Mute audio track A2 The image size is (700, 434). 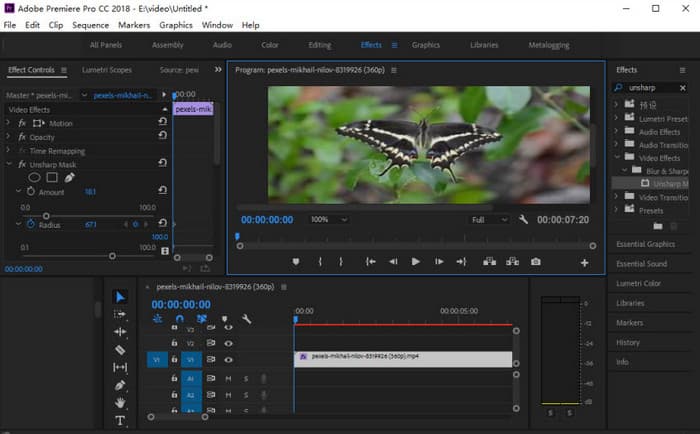pyautogui.click(x=228, y=395)
